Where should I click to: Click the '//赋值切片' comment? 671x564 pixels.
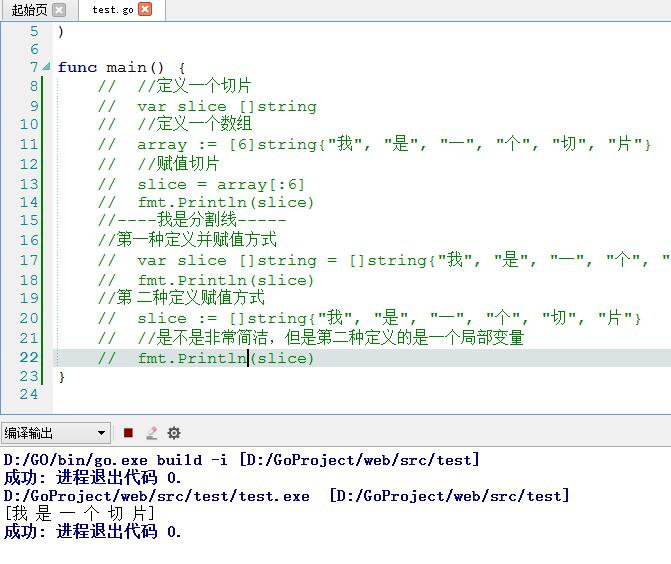tap(178, 163)
